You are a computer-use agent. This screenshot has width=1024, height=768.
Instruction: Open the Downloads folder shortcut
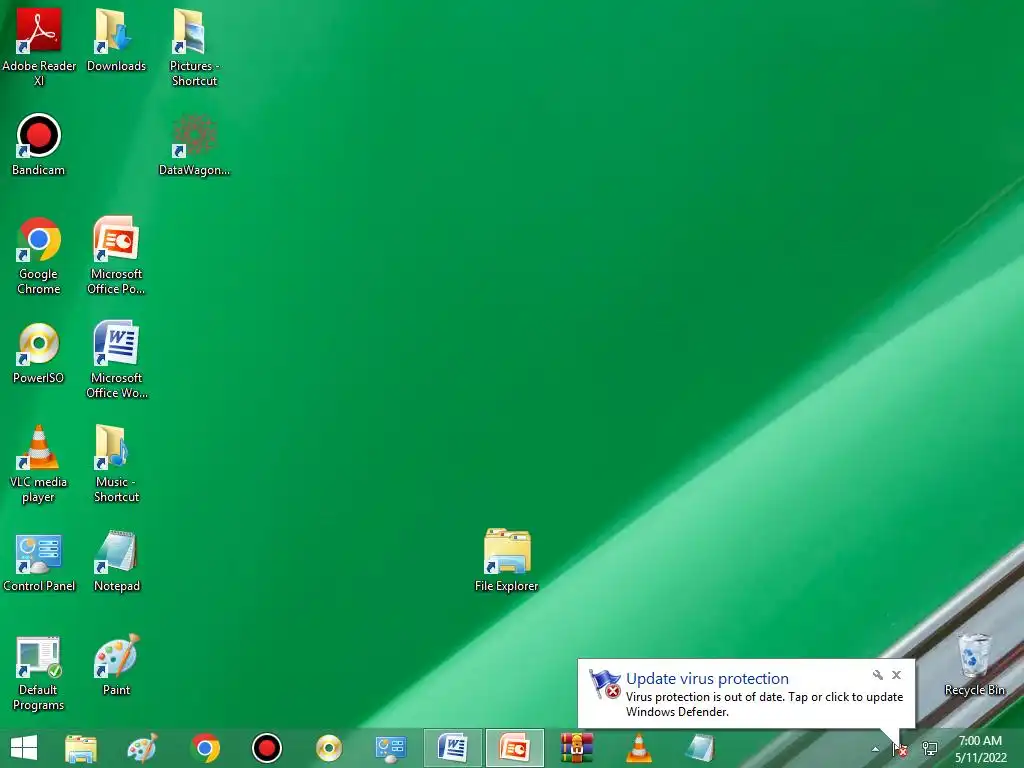click(116, 39)
